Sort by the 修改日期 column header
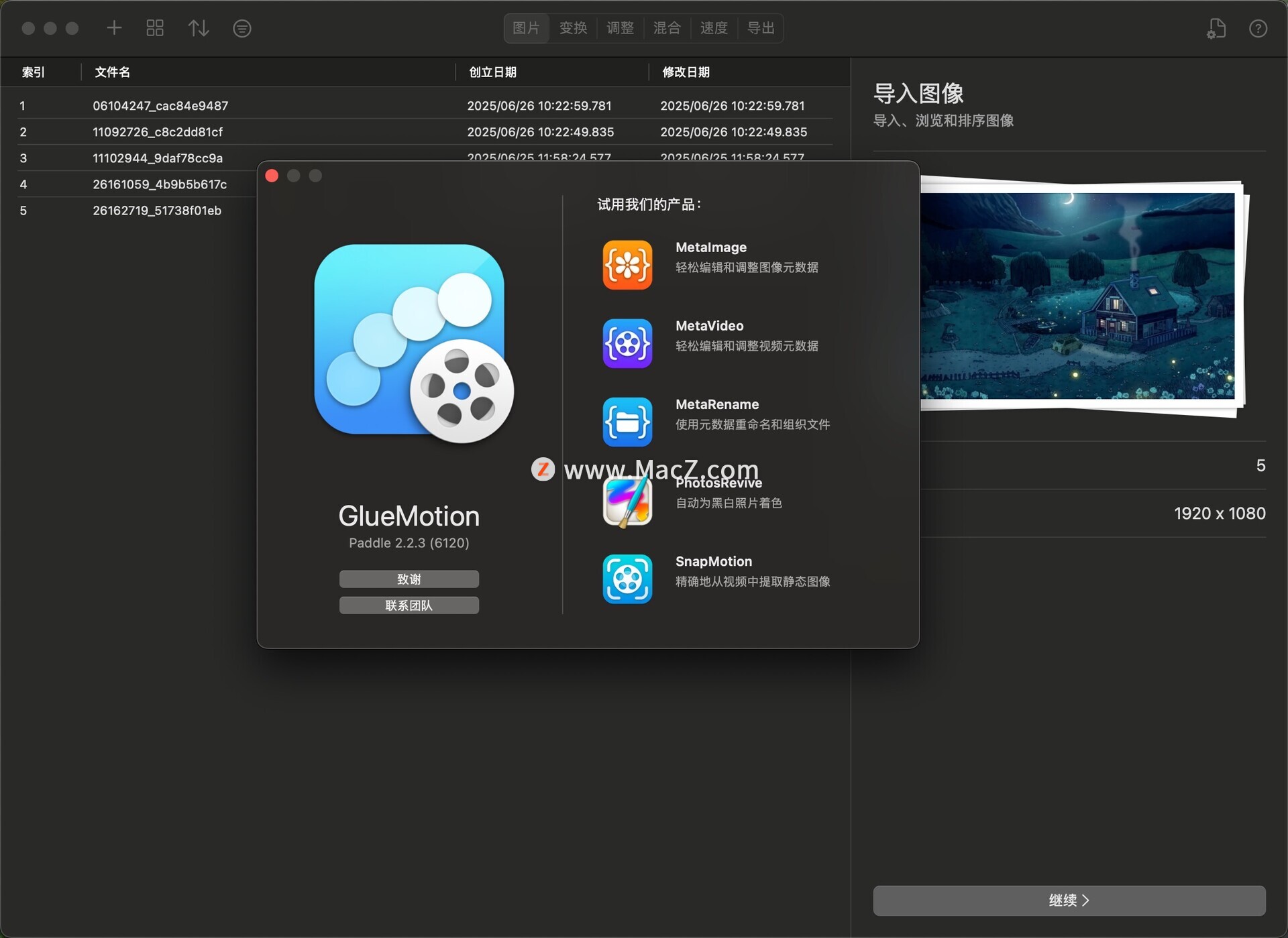This screenshot has width=1288, height=938. pos(686,72)
